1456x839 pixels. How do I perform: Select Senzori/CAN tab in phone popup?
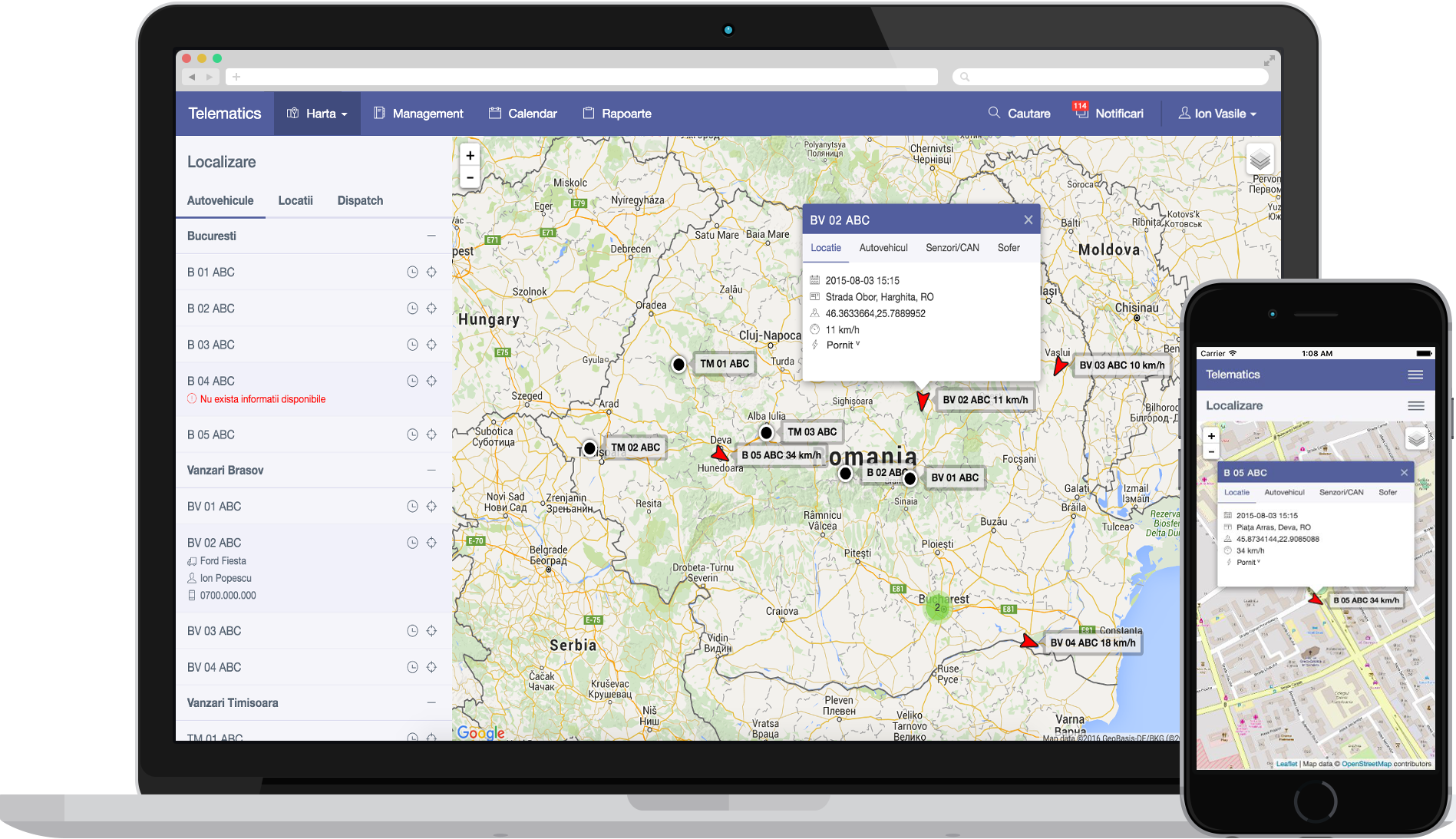1342,493
